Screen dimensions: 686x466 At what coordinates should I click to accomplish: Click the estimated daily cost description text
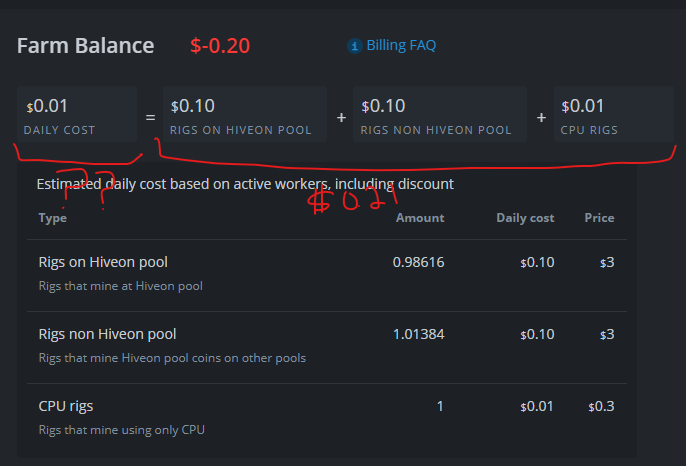pyautogui.click(x=245, y=184)
